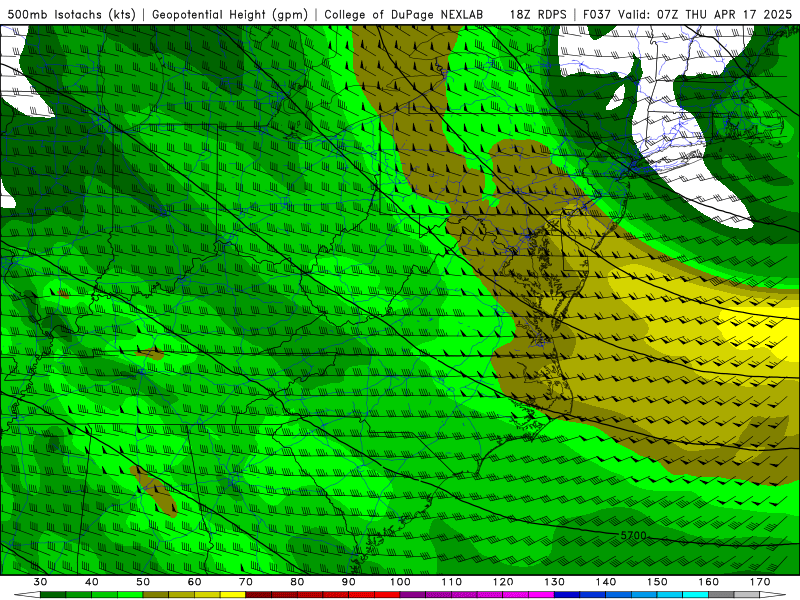The image size is (800, 600).
Task: Click the "18Z RDPS" model run label
Action: click(538, 14)
